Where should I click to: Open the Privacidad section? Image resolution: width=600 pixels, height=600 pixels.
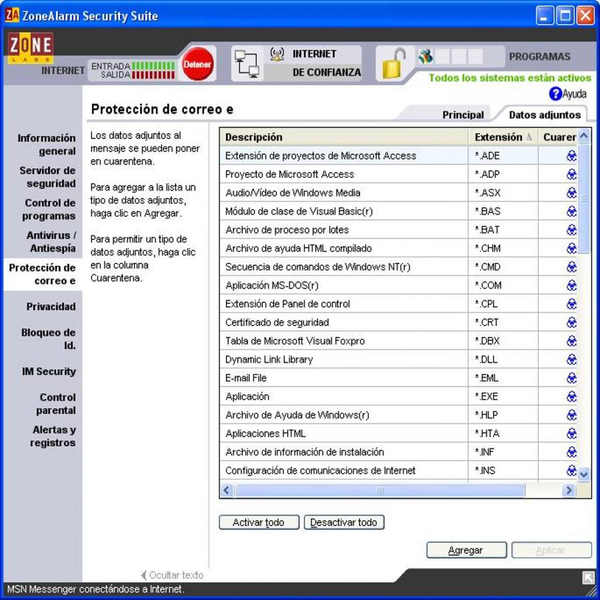pyautogui.click(x=51, y=307)
